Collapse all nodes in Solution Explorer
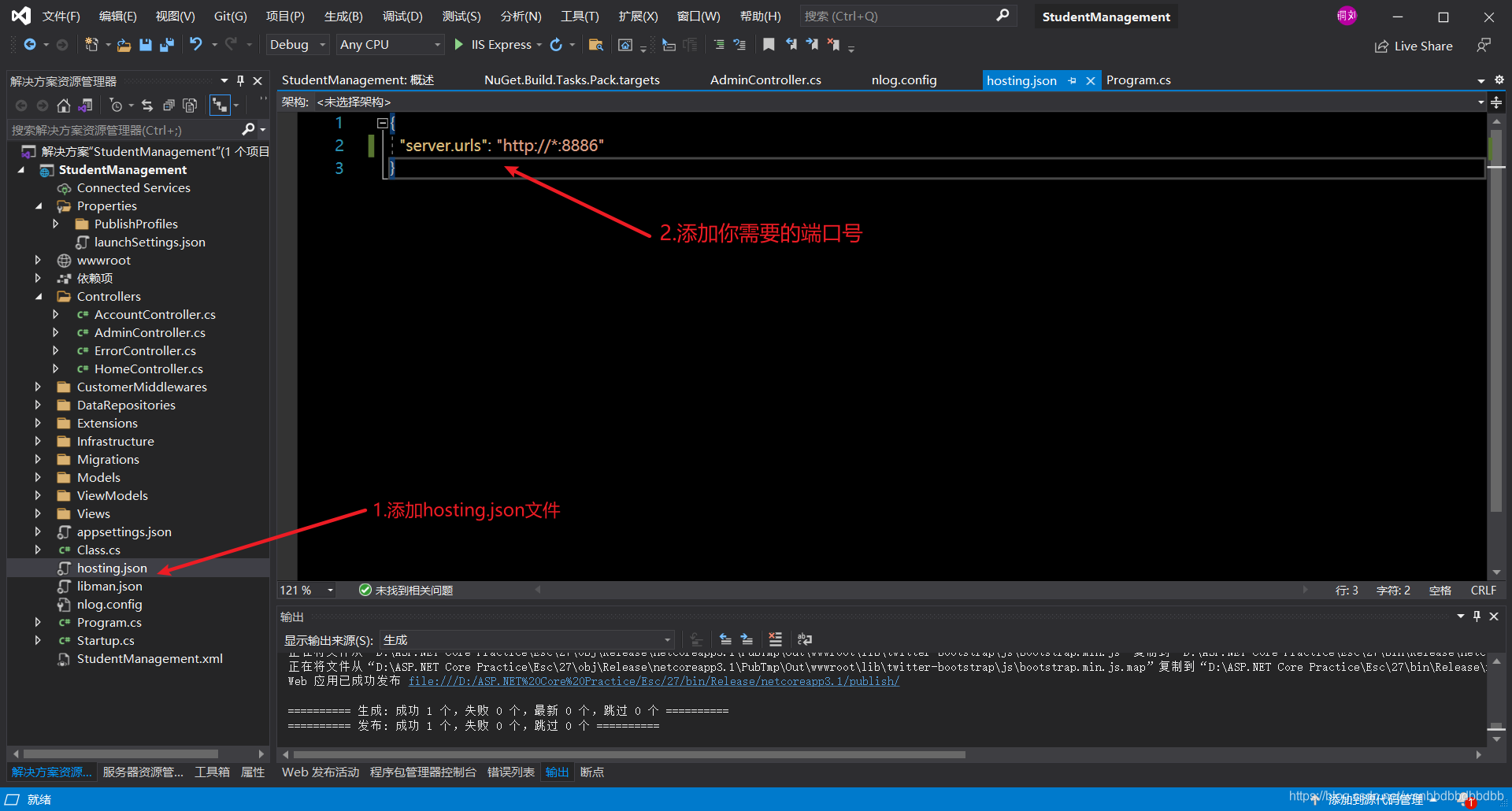This screenshot has width=1512, height=811. (169, 105)
